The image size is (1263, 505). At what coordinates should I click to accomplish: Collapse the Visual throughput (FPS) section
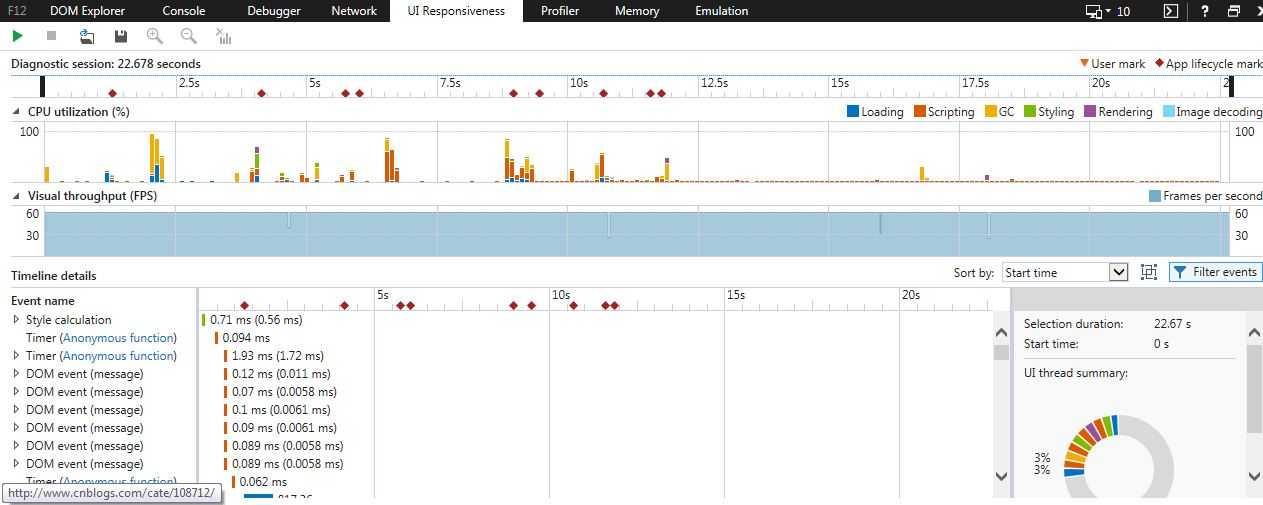pyautogui.click(x=16, y=196)
